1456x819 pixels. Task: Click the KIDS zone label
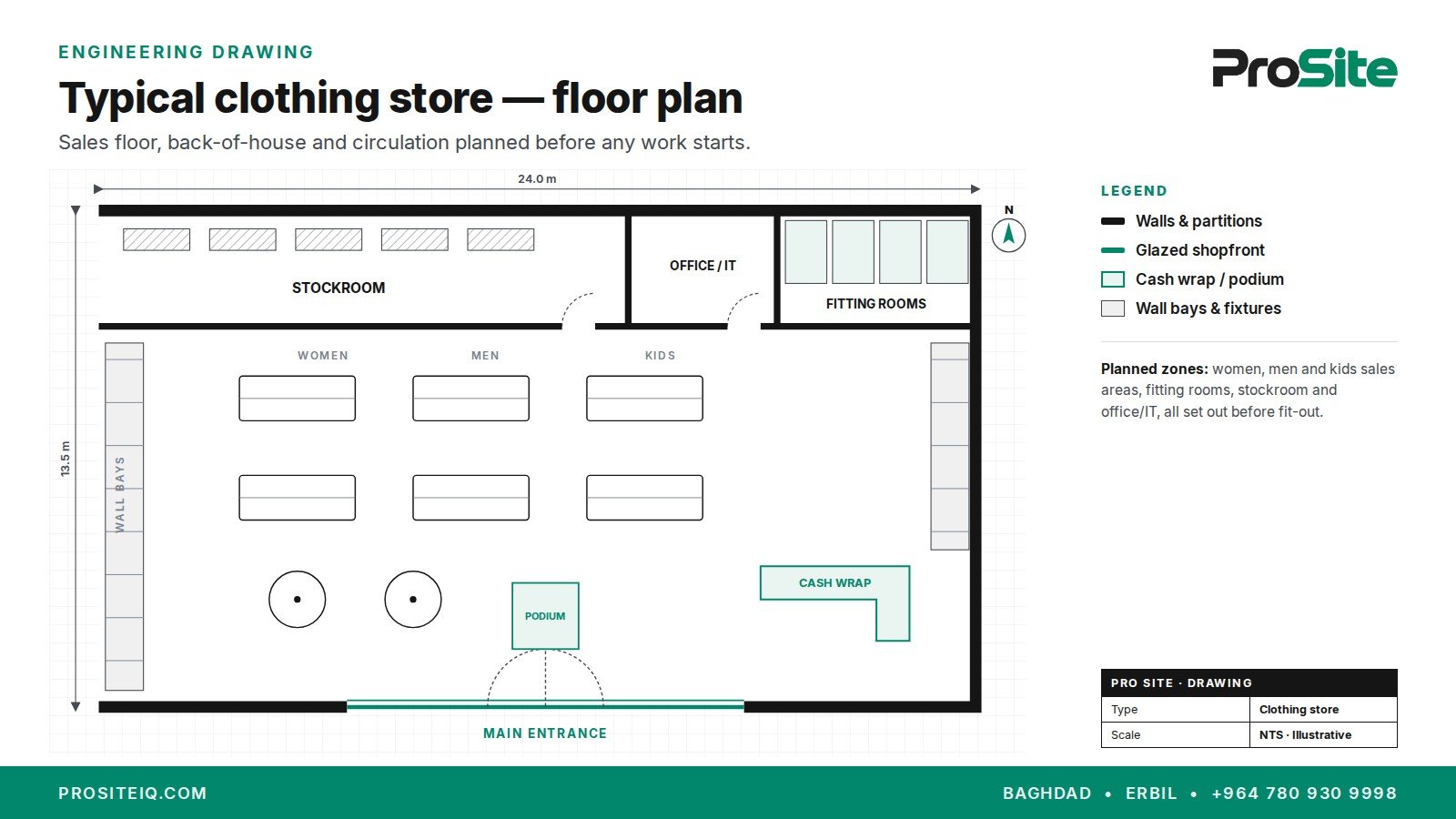tap(661, 356)
